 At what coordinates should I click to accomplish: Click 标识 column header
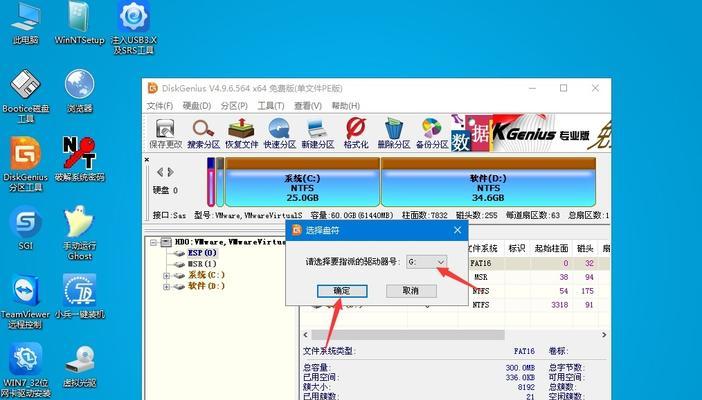517,248
